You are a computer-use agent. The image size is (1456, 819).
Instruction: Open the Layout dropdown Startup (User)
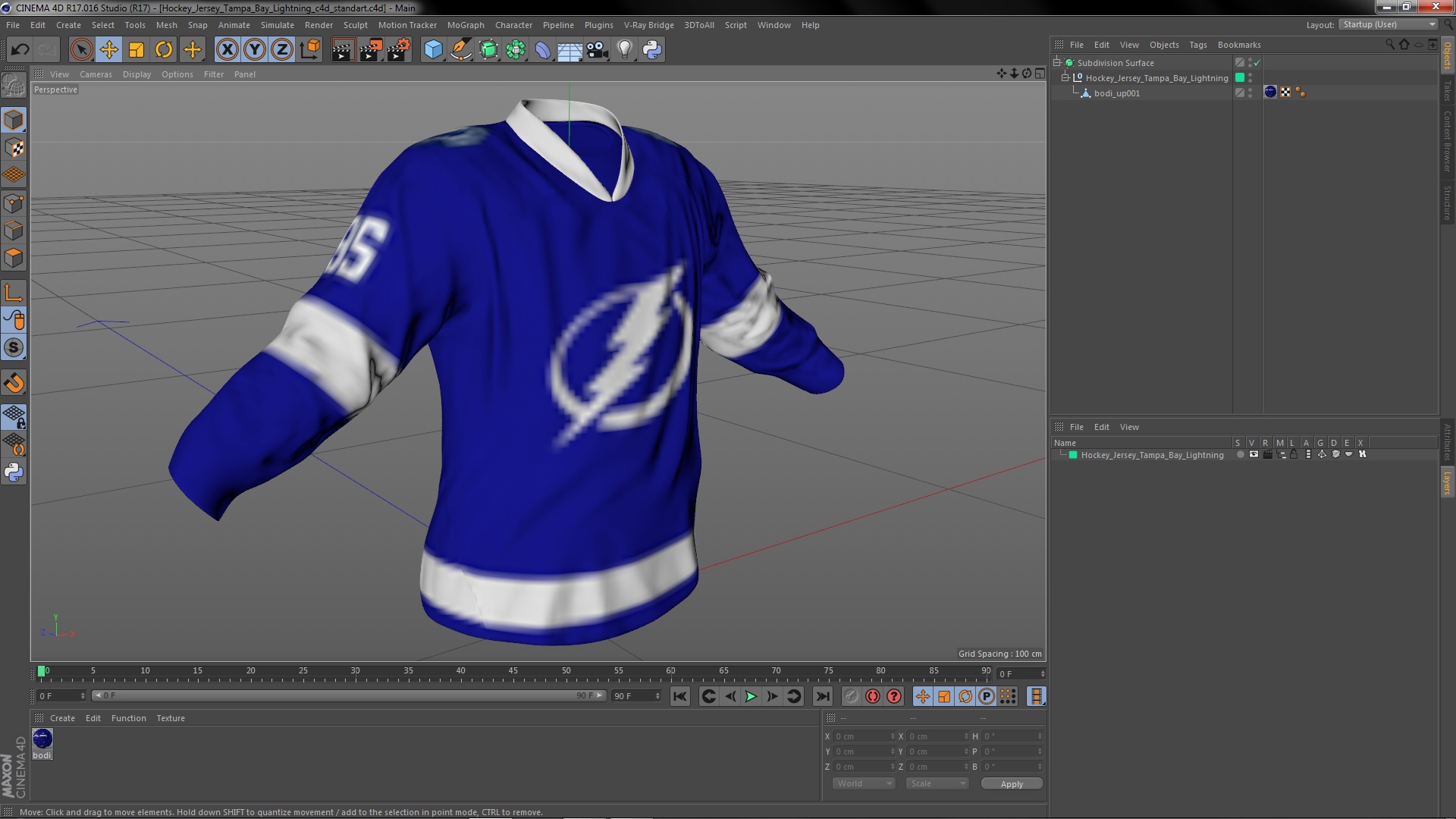pos(1389,24)
